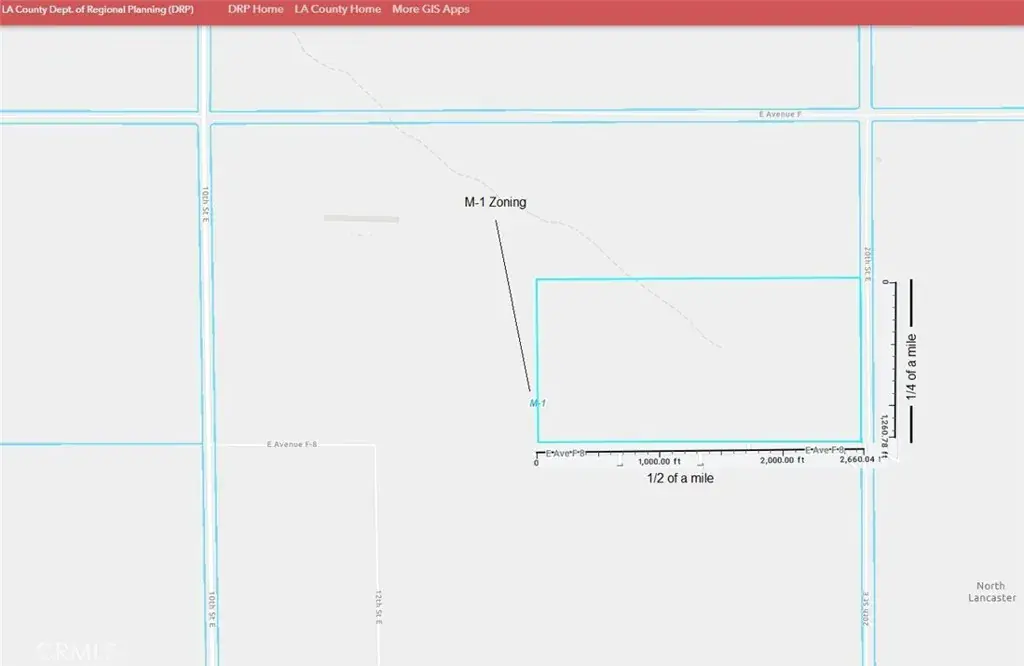The image size is (1024, 666).
Task: Click intersection of 20th St E and Avenue F
Action: [866, 115]
